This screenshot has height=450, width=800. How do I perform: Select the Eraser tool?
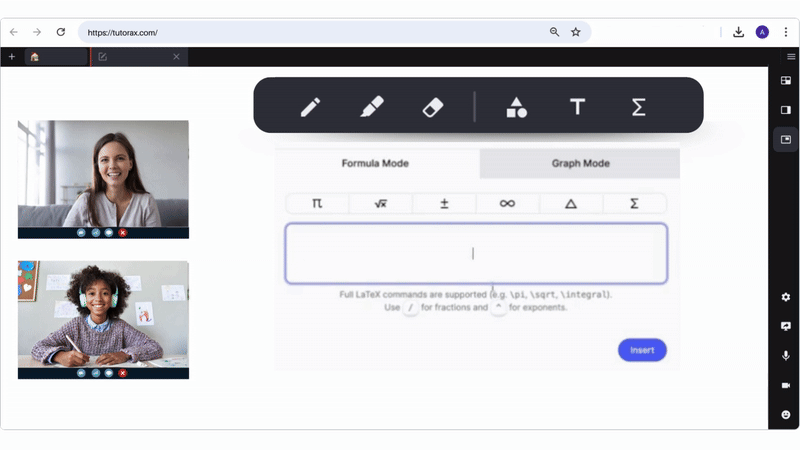432,106
